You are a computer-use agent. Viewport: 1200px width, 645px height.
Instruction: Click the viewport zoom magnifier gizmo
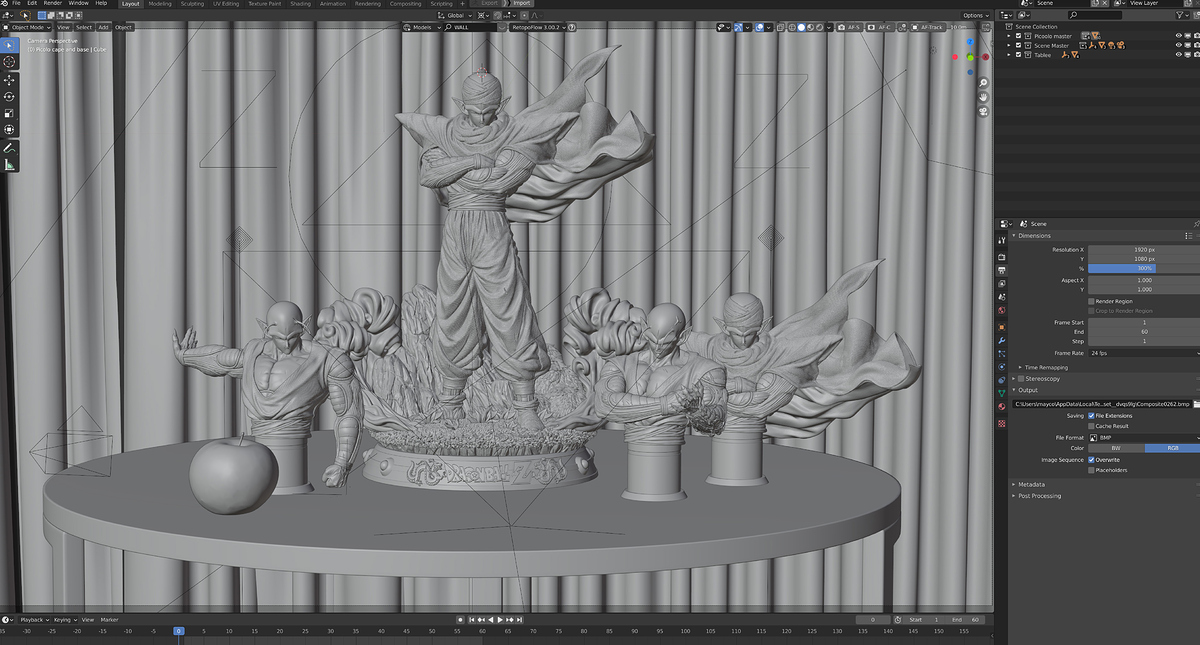click(x=984, y=83)
